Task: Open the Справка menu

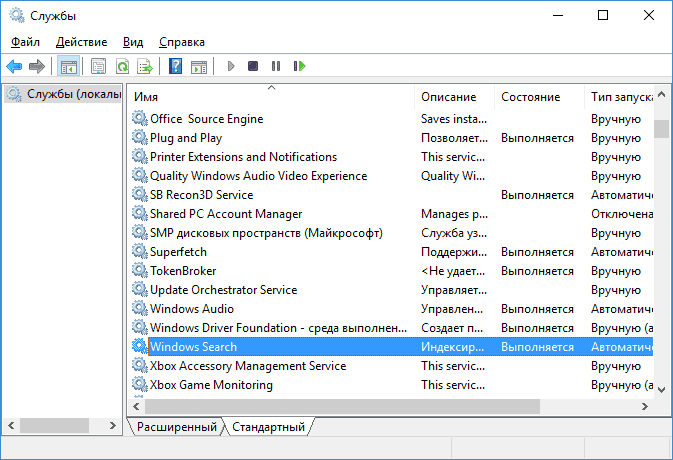Action: click(x=182, y=42)
